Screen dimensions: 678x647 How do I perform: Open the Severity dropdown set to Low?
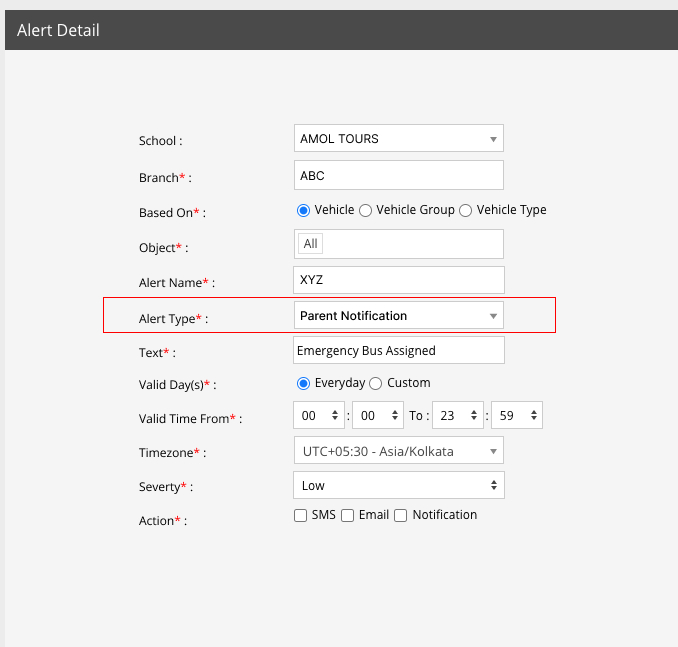click(x=398, y=486)
